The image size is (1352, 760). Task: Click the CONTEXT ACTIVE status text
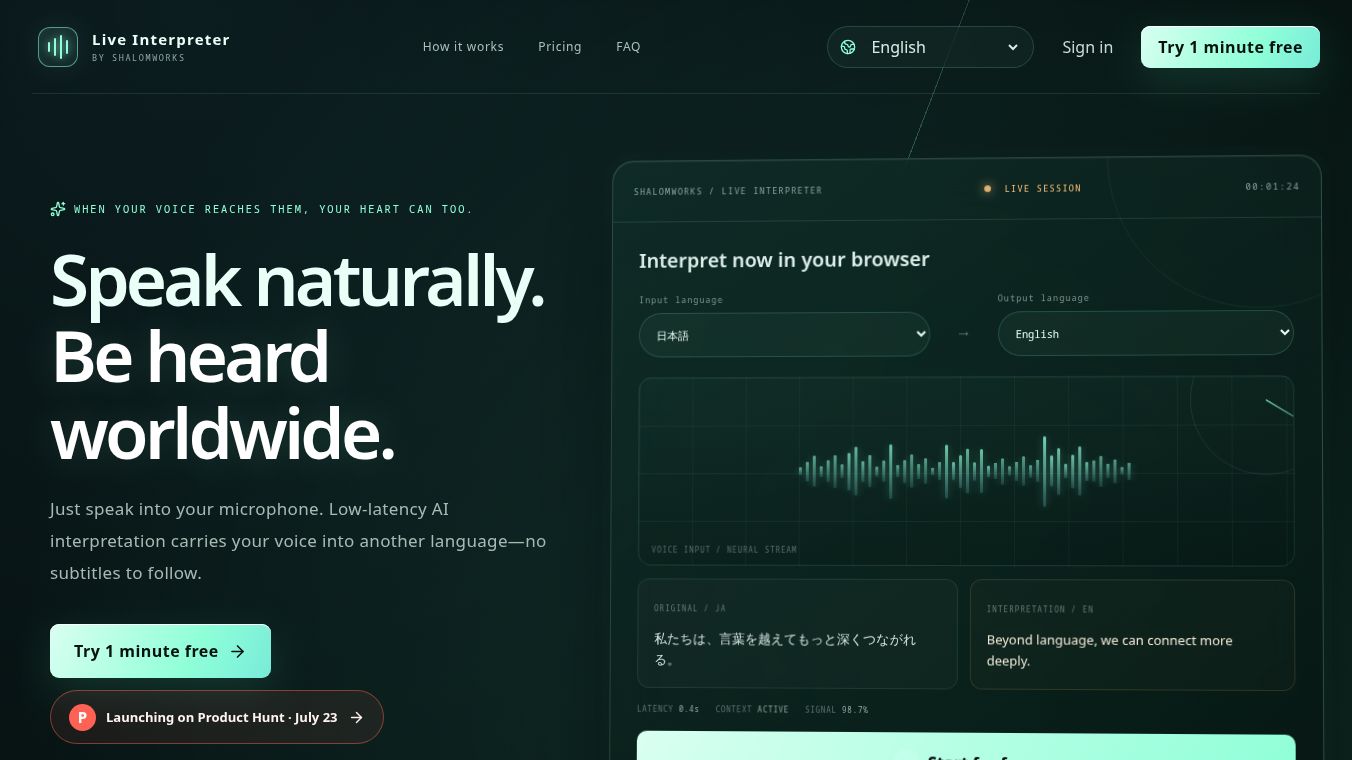(x=752, y=709)
